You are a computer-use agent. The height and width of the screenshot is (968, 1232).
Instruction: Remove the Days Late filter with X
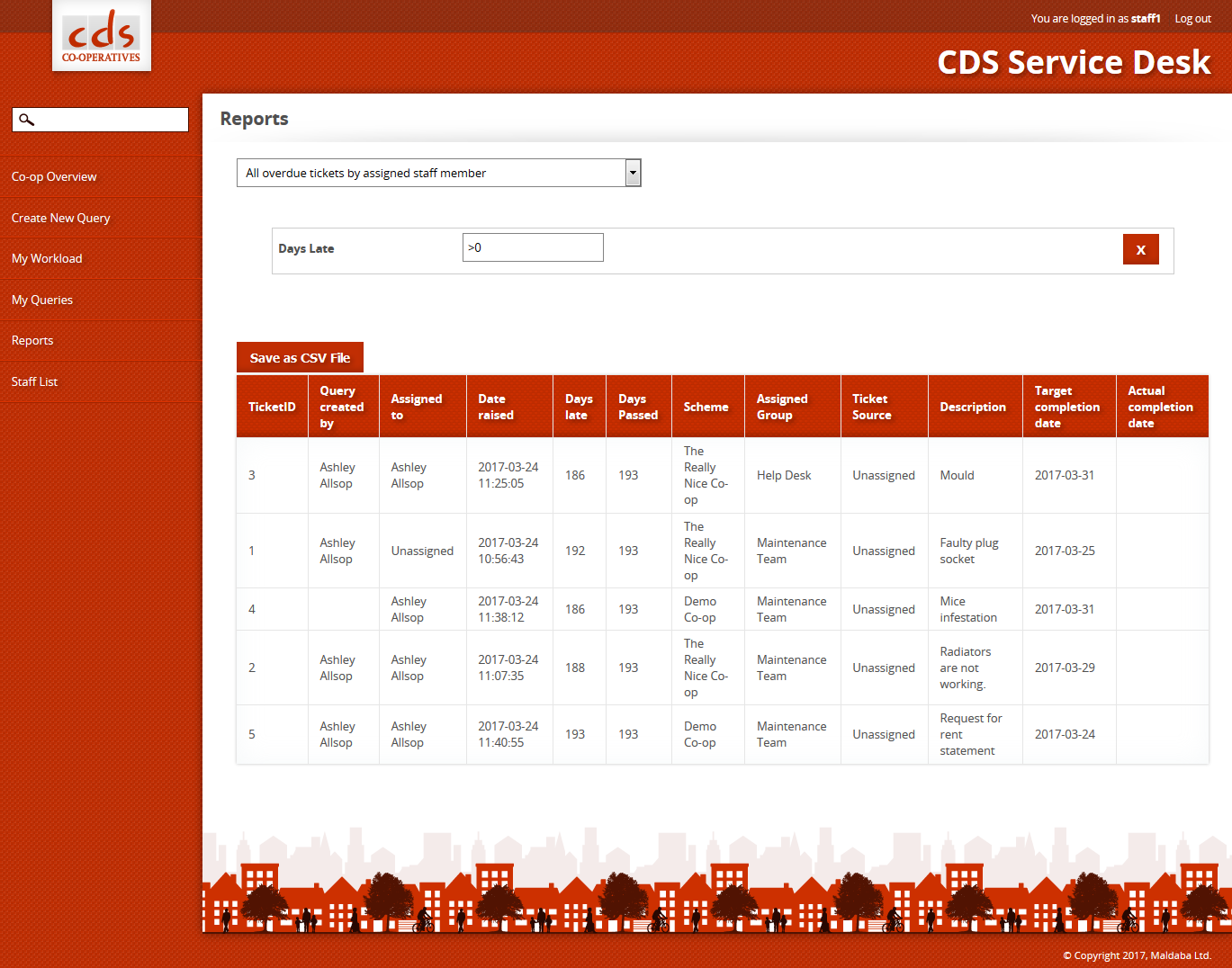[x=1140, y=250]
